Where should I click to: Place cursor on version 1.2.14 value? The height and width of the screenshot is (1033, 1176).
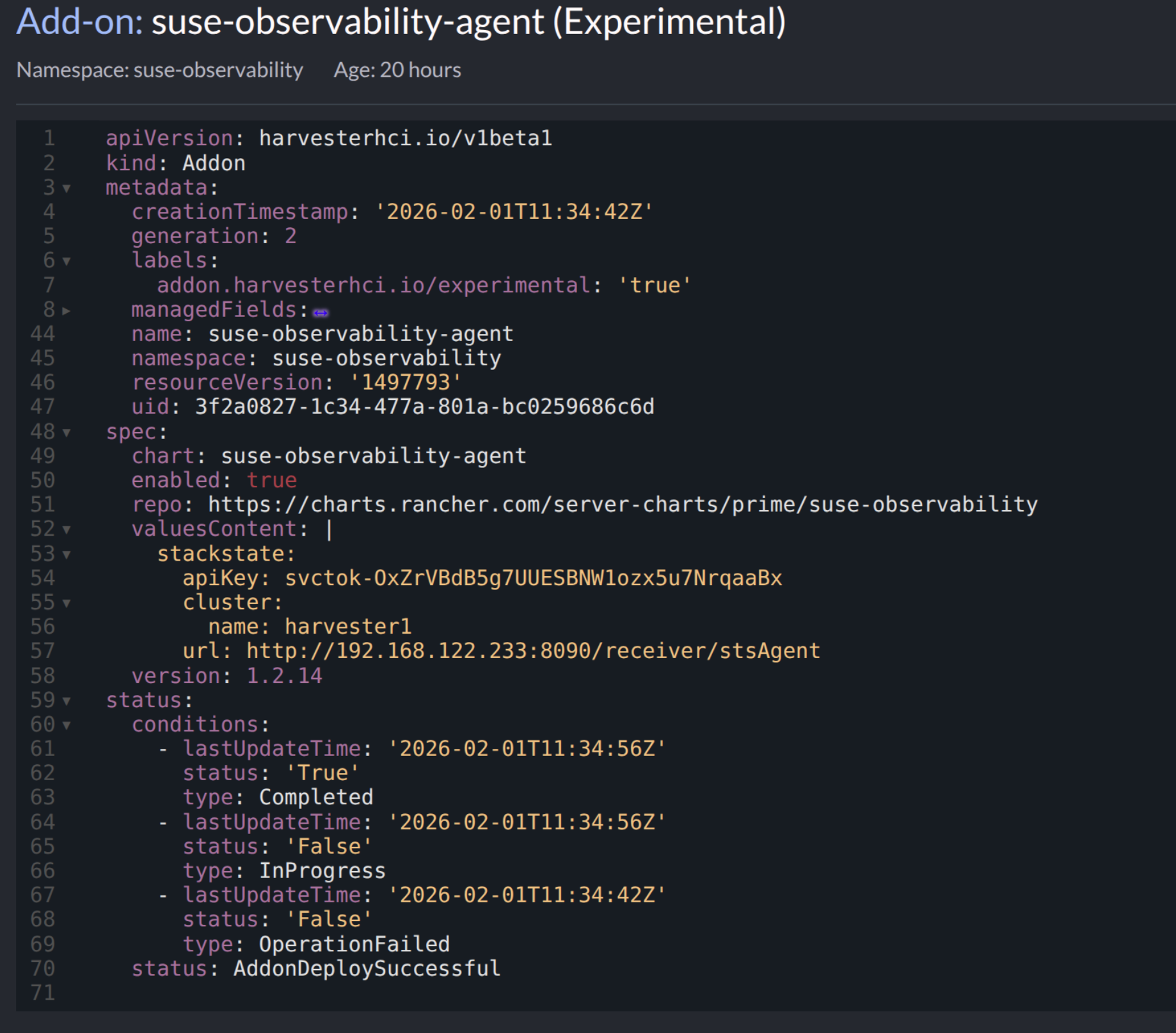point(284,676)
